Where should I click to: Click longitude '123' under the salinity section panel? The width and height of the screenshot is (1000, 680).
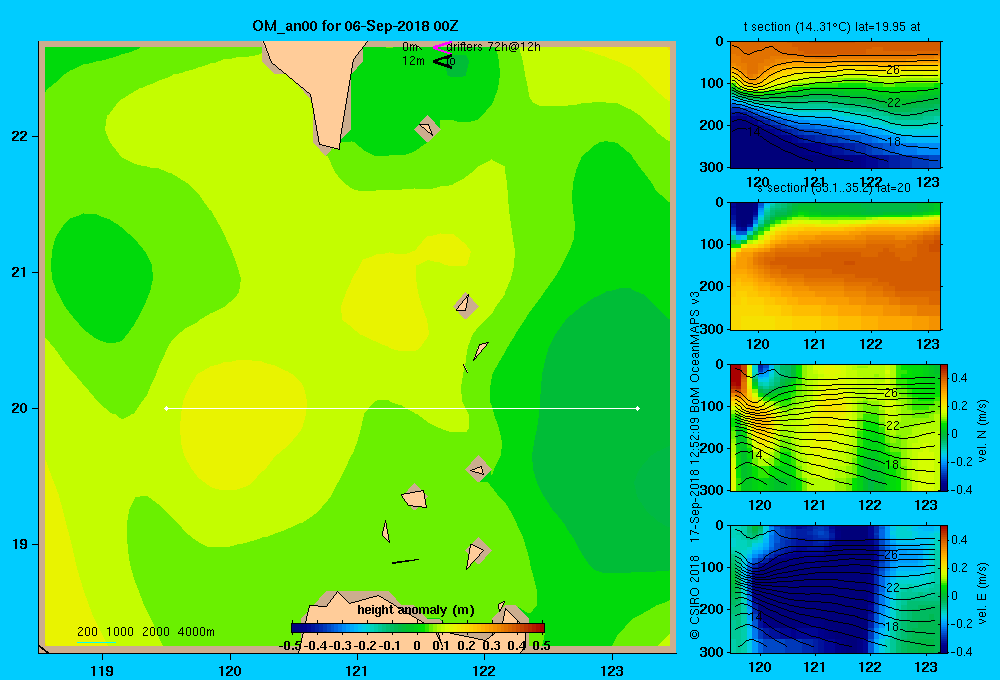click(927, 344)
